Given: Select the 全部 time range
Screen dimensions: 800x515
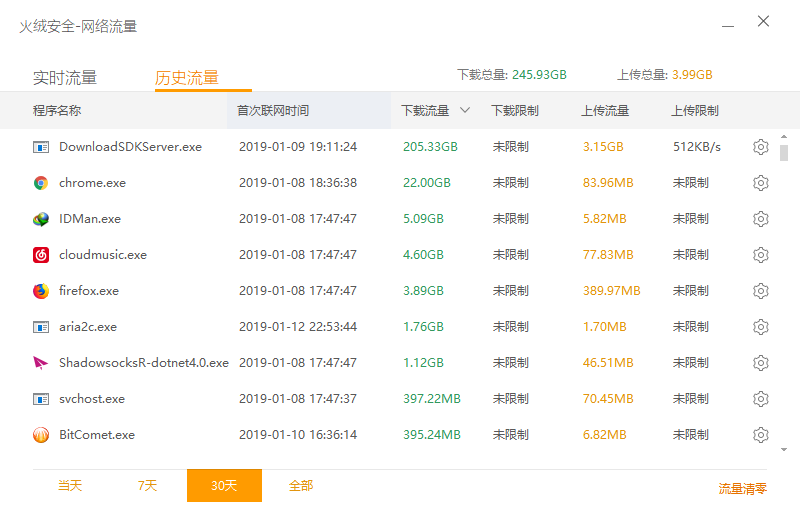Looking at the screenshot, I should click(x=301, y=486).
